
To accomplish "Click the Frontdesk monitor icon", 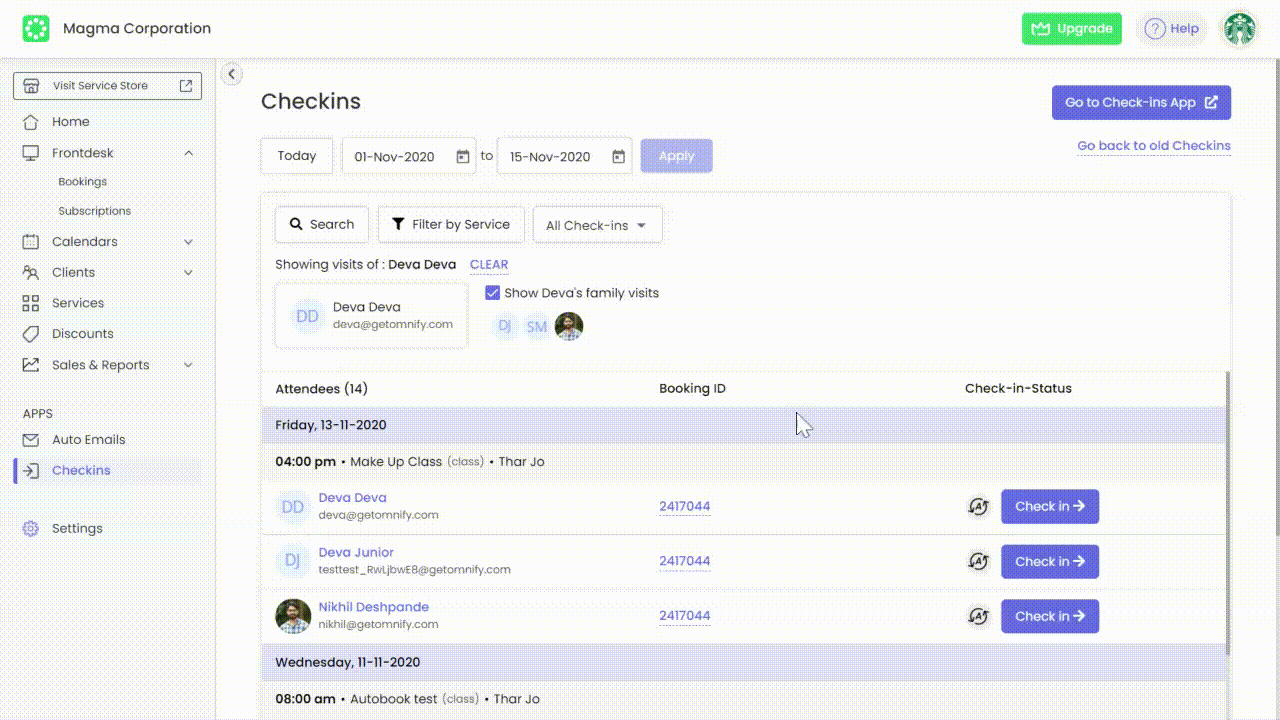I will [x=31, y=153].
